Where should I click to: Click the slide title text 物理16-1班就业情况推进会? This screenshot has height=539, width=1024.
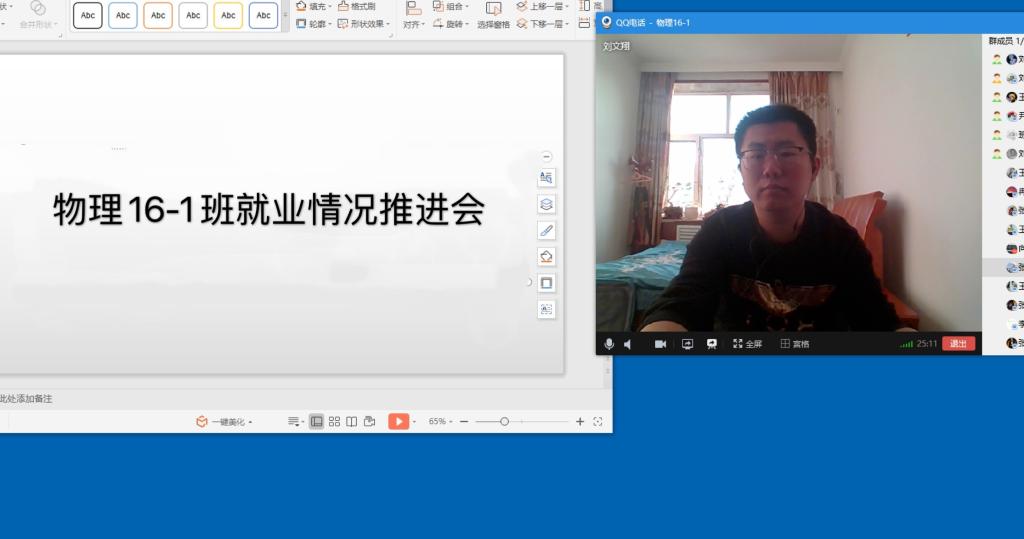(x=268, y=210)
